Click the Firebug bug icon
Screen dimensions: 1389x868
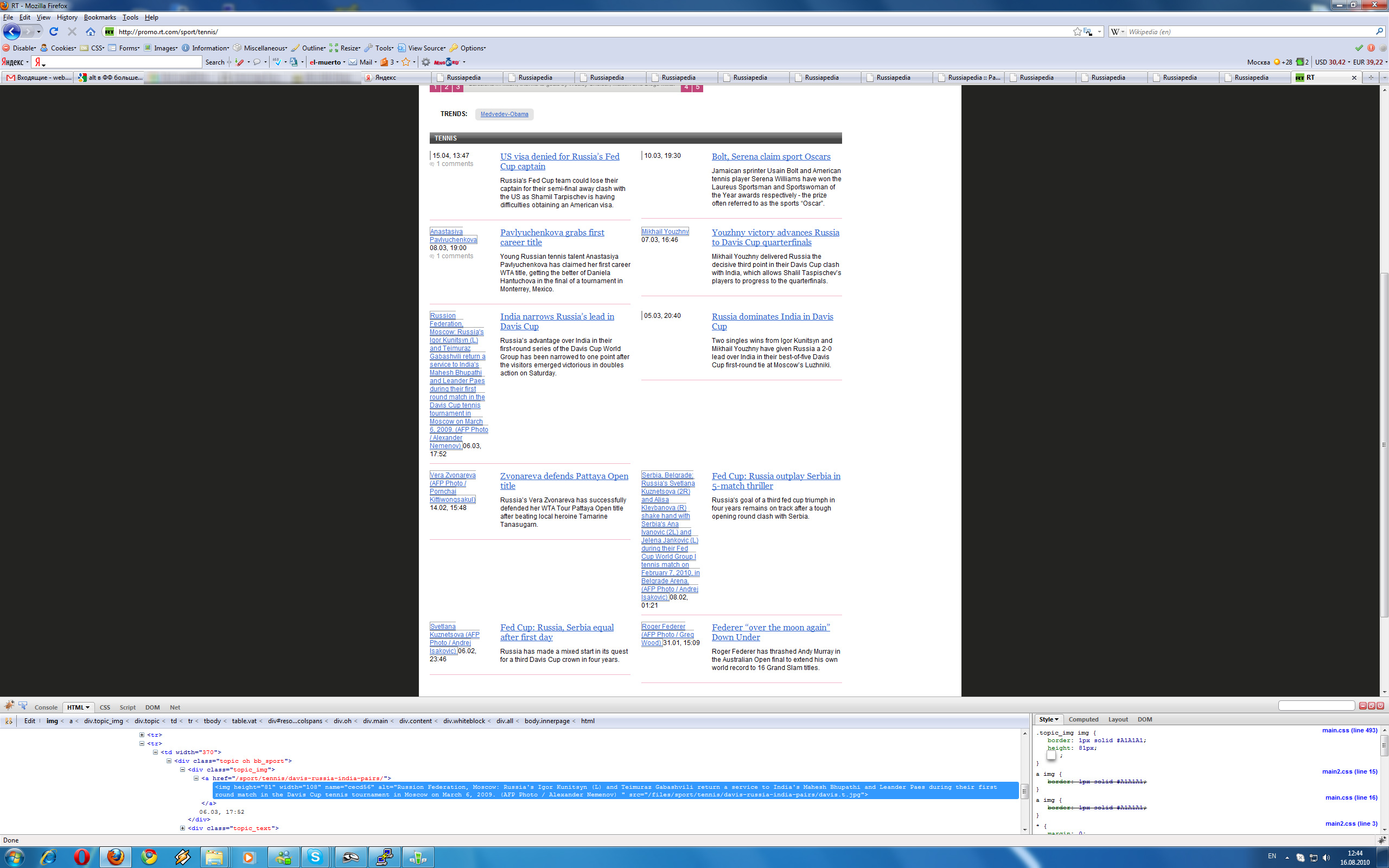[x=9, y=706]
